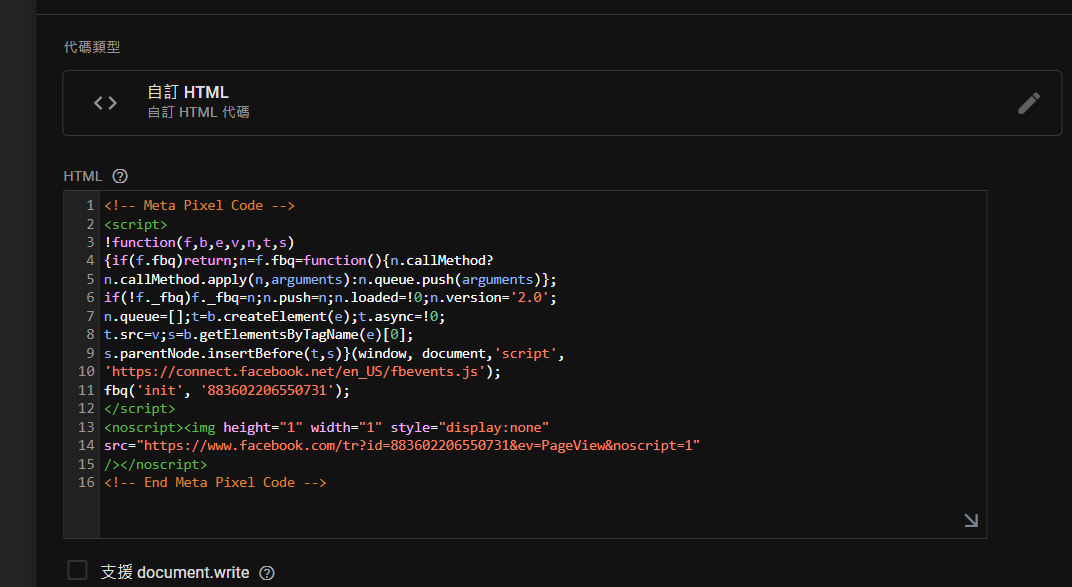1072x587 pixels.
Task: Click the code brackets icon beside 自訂 HTML
Action: [x=105, y=103]
